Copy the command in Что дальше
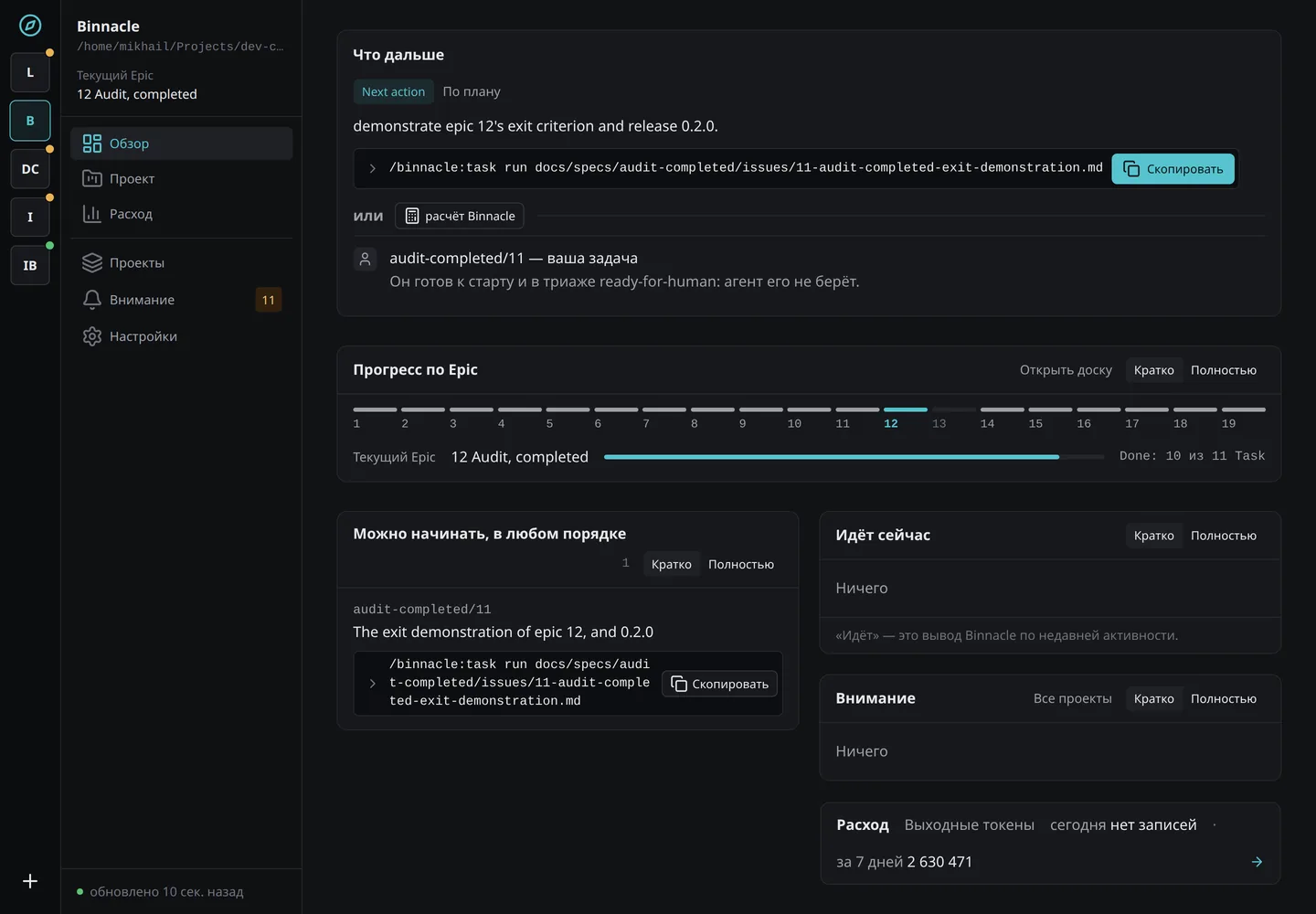Screen dimensions: 1316x914 (1173, 169)
